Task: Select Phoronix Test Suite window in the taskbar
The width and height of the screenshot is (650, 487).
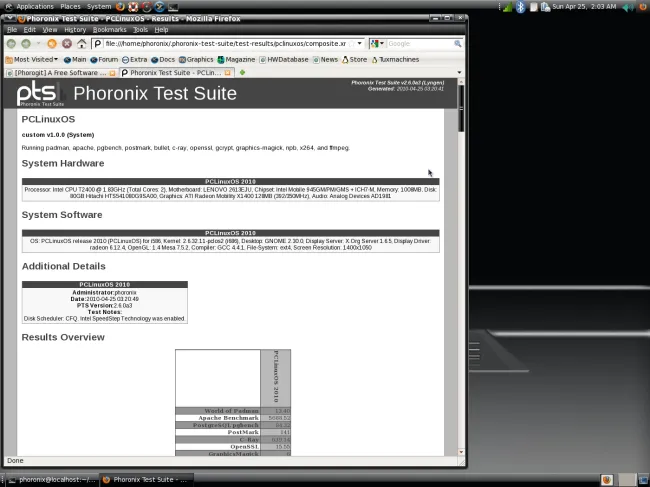Action: coord(147,480)
